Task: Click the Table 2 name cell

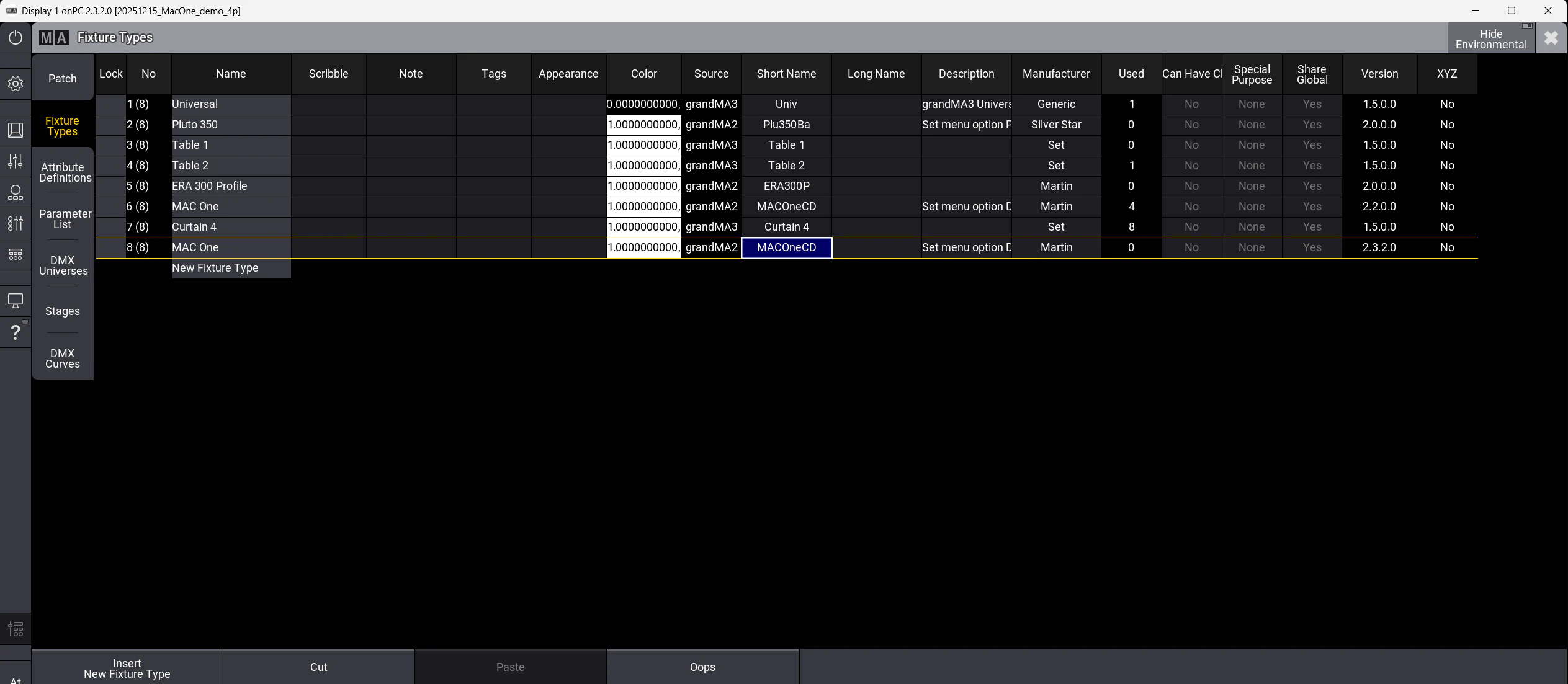Action: click(x=231, y=166)
